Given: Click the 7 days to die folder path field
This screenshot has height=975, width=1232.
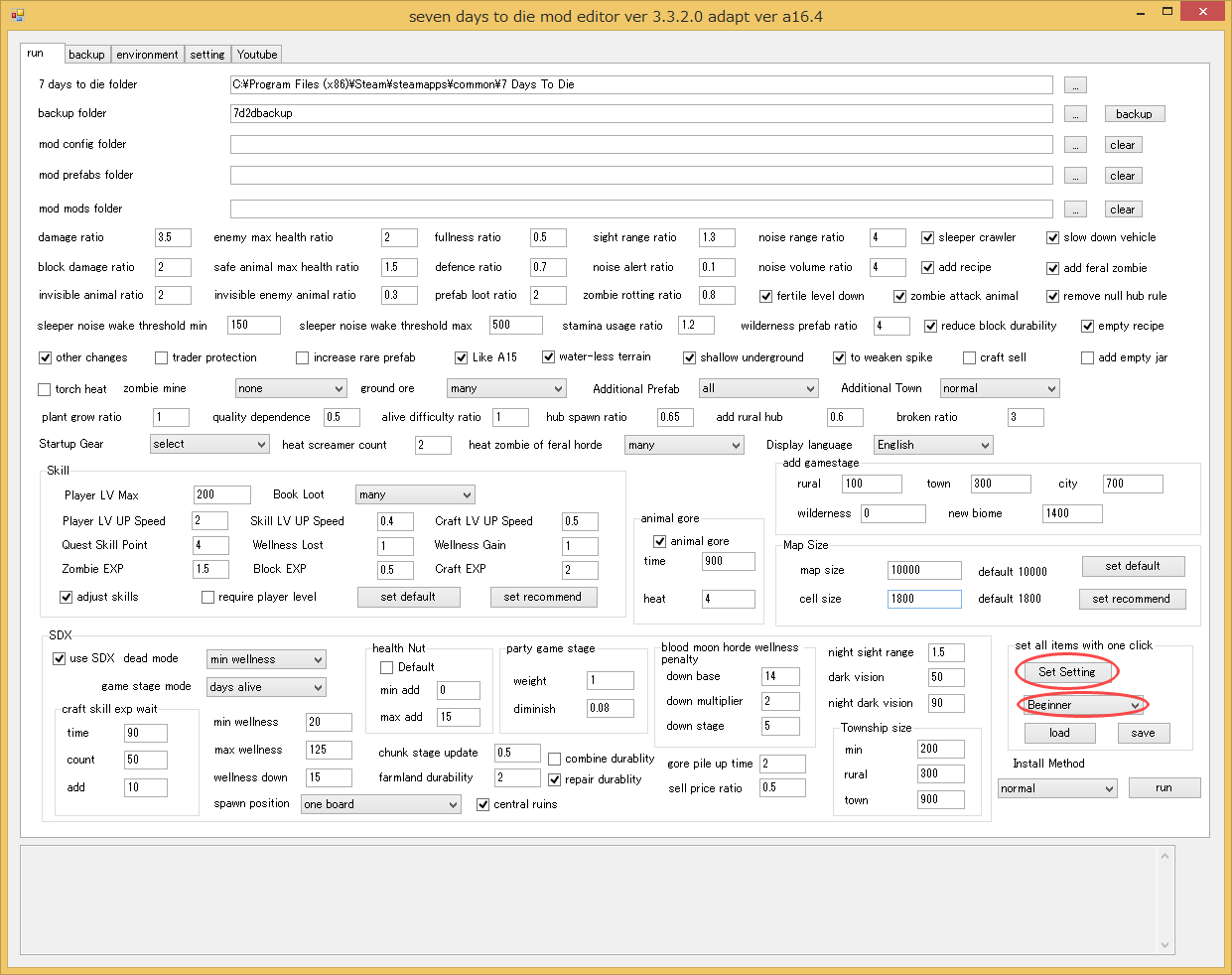Looking at the screenshot, I should [641, 85].
